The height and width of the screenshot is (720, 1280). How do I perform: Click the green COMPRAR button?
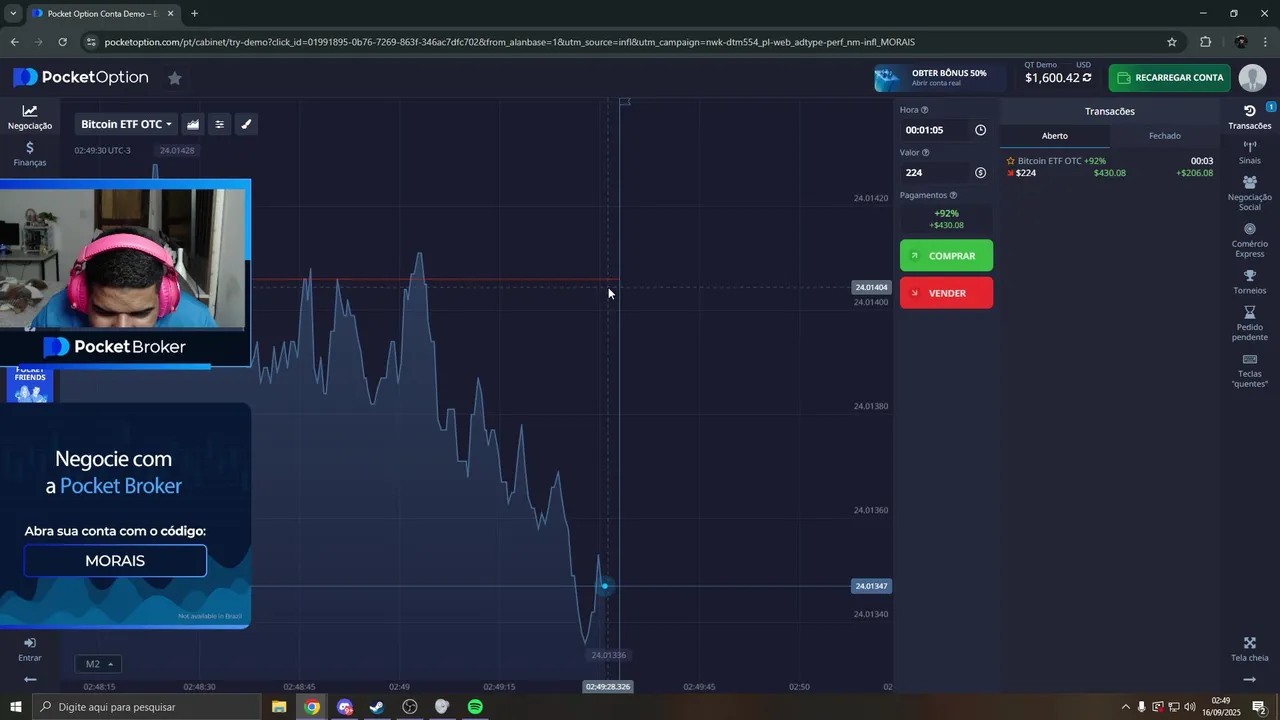coord(946,256)
